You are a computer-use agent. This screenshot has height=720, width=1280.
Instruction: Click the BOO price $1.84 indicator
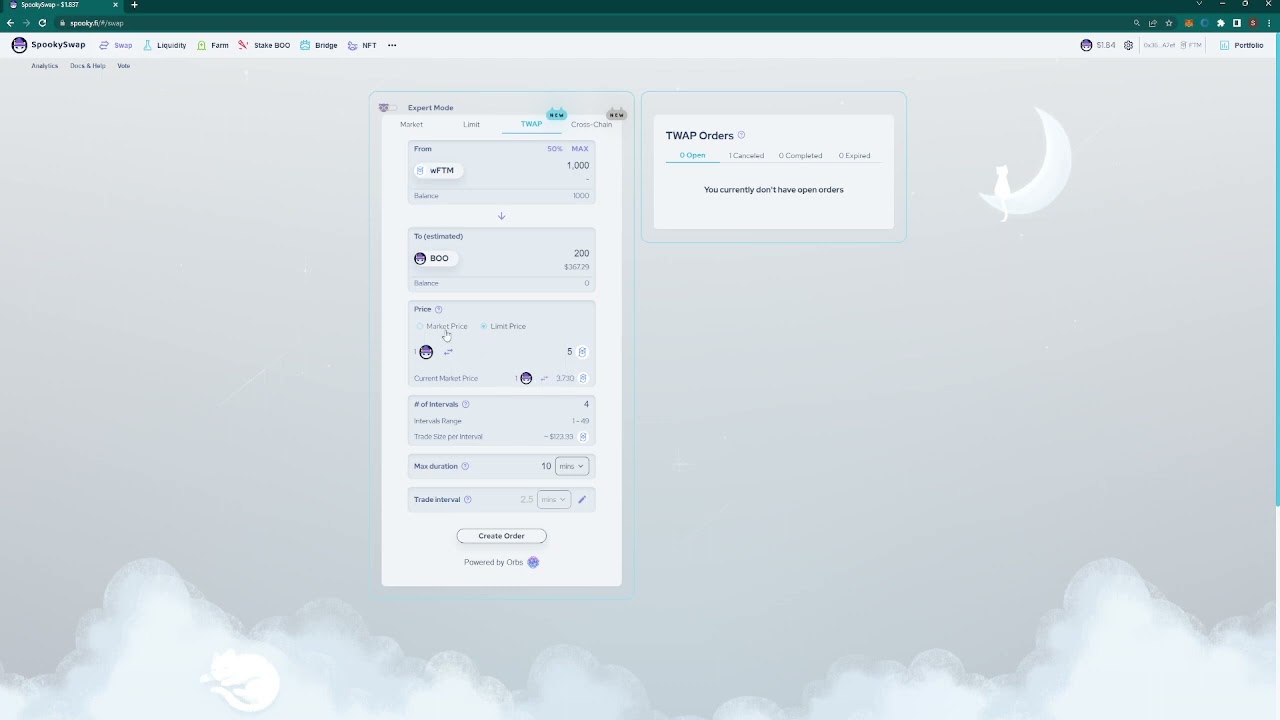coord(1098,45)
